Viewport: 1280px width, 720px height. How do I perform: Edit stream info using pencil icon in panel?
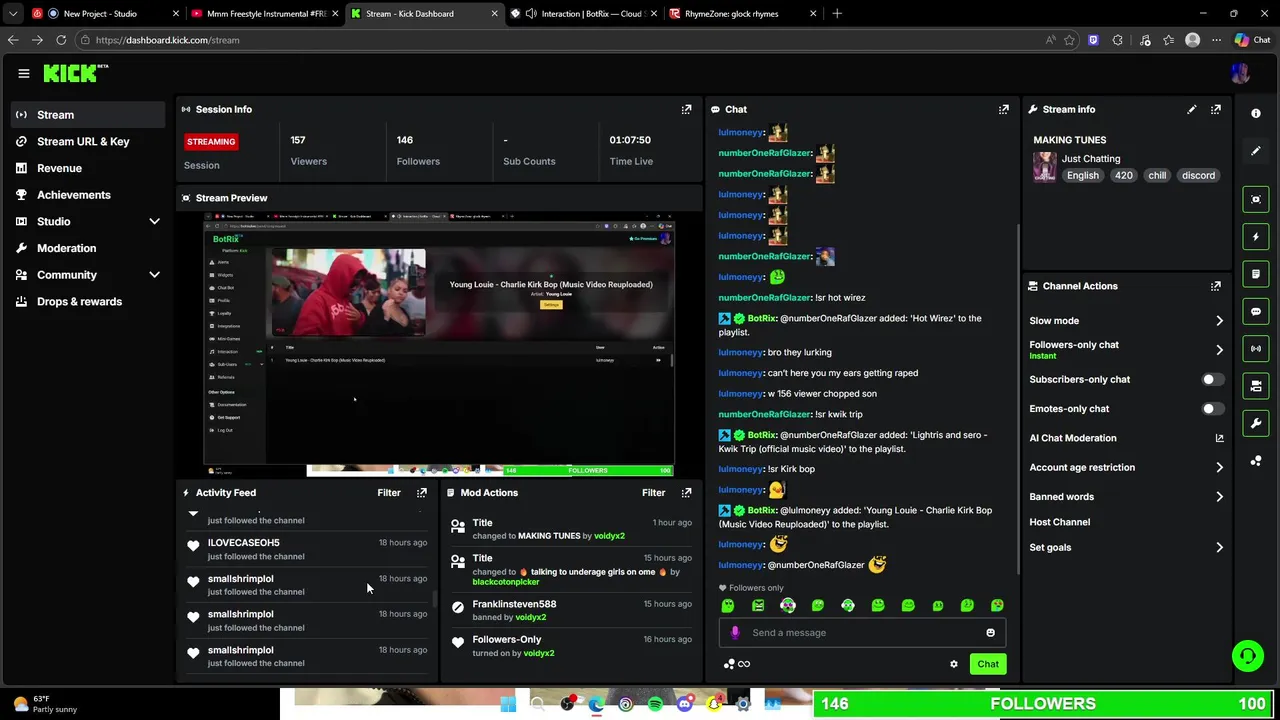pyautogui.click(x=1191, y=109)
